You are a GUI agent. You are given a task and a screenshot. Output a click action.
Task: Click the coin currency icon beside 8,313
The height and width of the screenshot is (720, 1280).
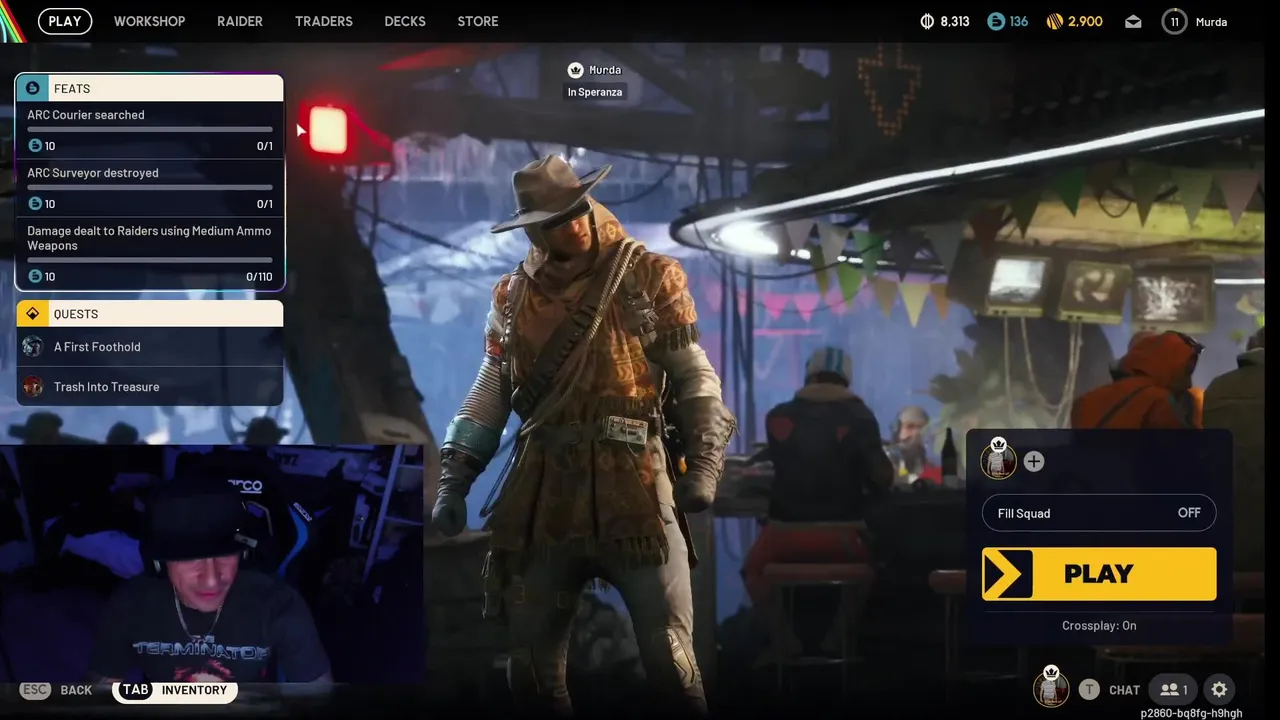pyautogui.click(x=927, y=21)
